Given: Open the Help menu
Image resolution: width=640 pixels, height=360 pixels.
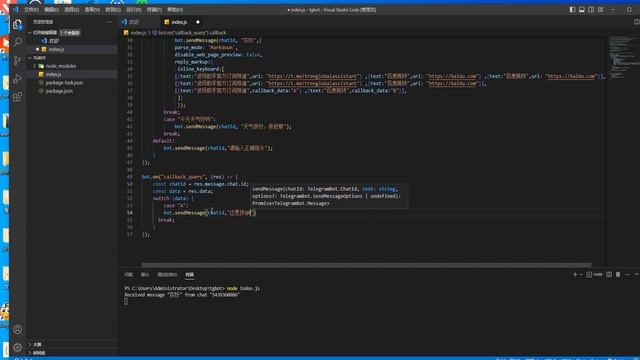Looking at the screenshot, I should tap(175, 9).
